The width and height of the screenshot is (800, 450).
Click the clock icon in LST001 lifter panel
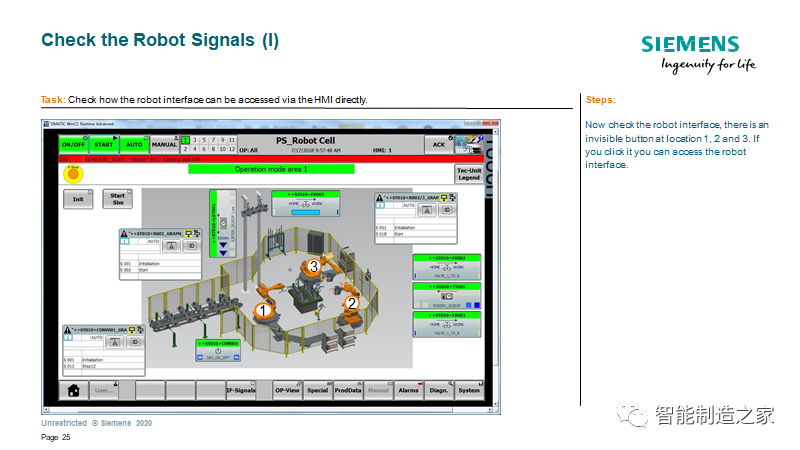point(223,223)
